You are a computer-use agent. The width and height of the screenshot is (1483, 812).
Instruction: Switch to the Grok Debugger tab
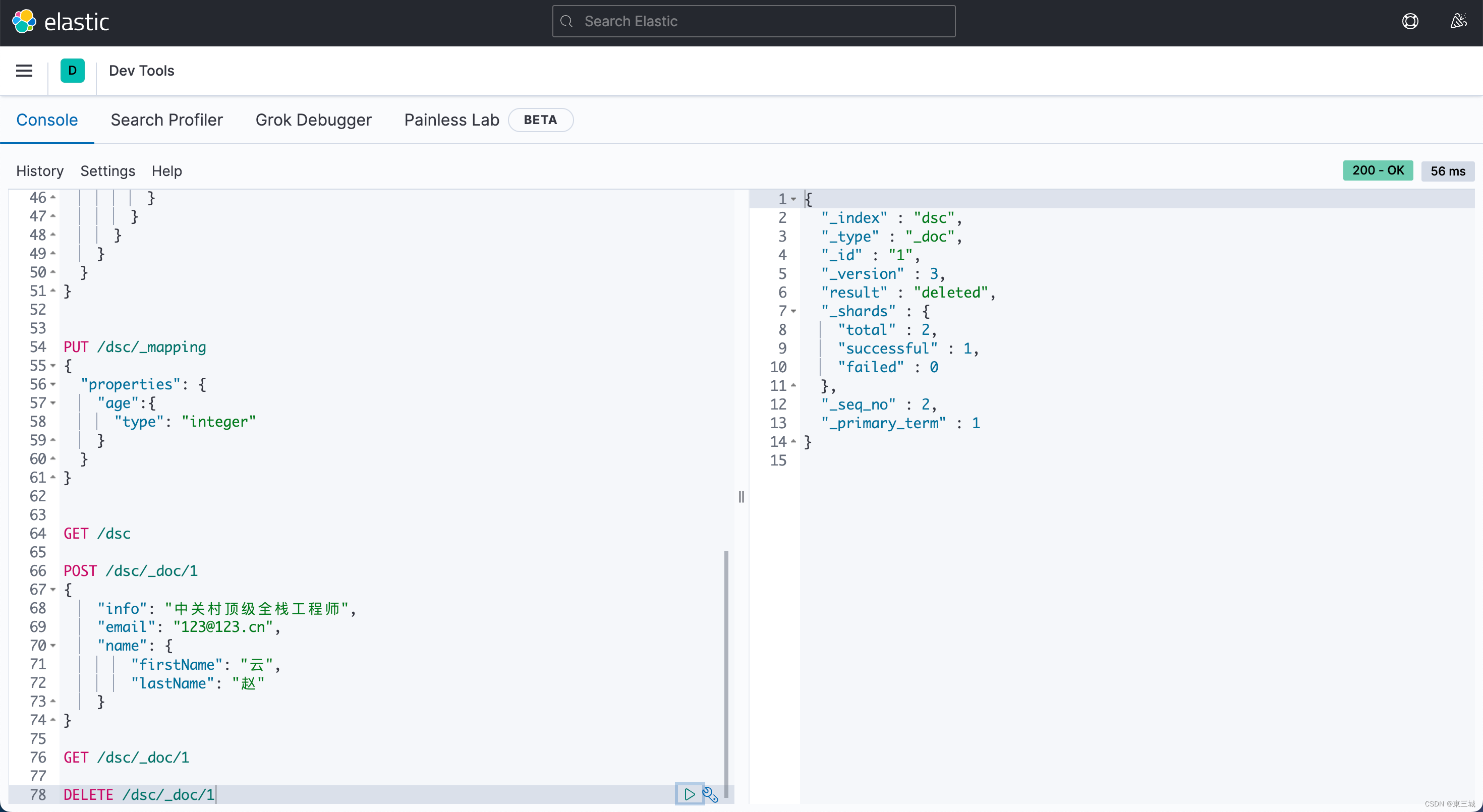(x=313, y=119)
